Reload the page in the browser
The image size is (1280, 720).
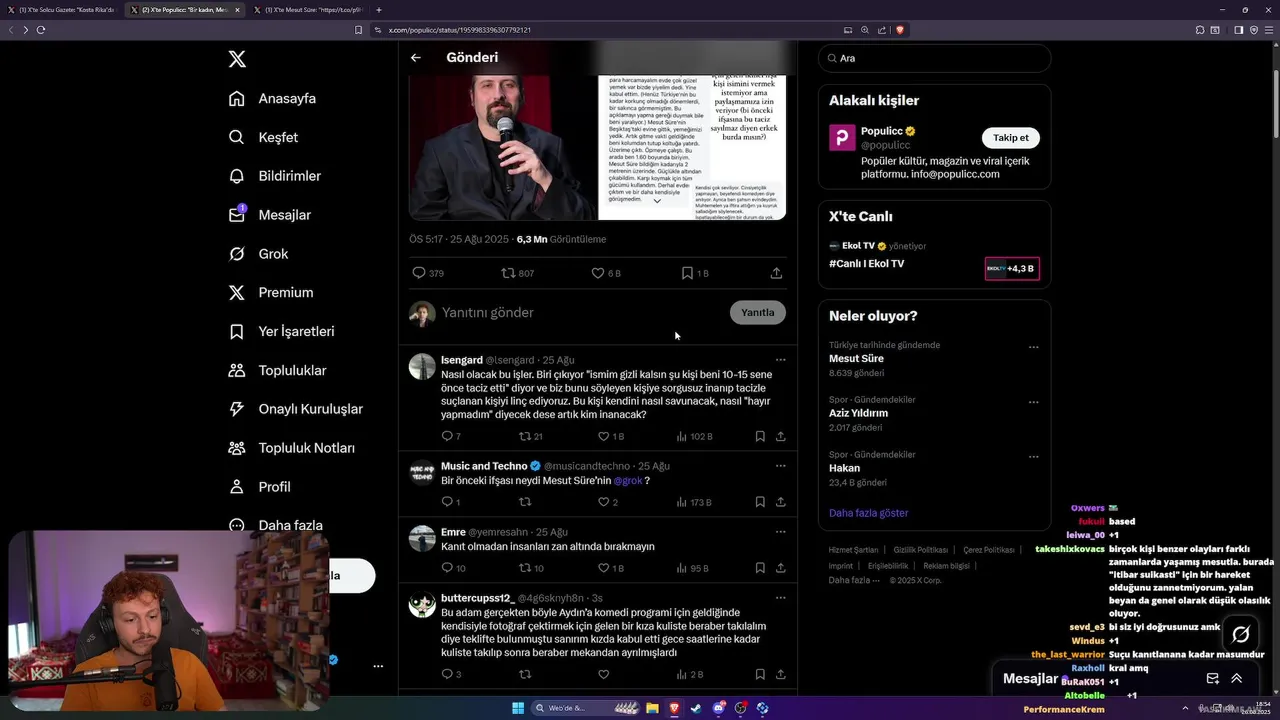pos(41,30)
